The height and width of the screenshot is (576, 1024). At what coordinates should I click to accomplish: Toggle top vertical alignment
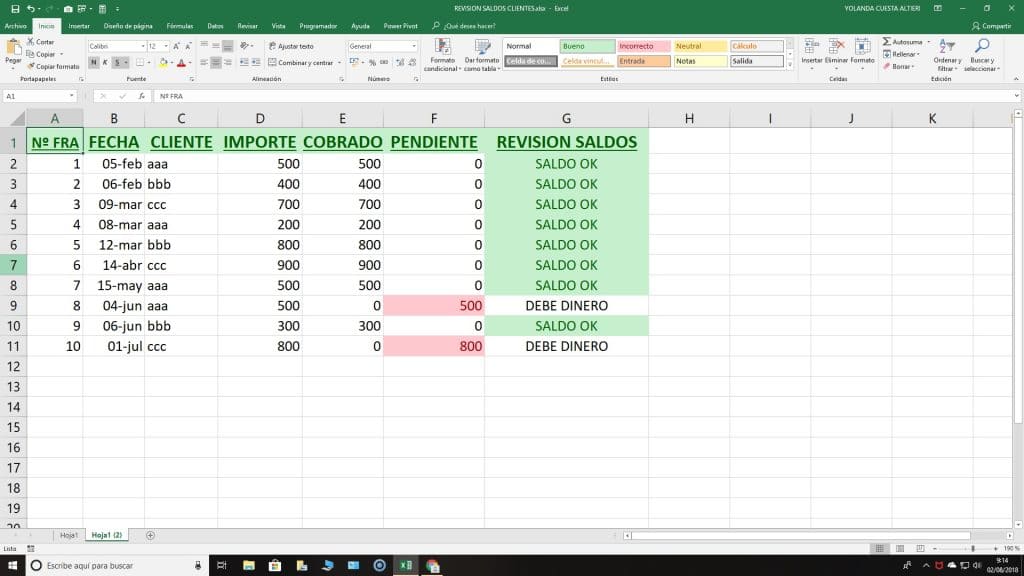204,46
